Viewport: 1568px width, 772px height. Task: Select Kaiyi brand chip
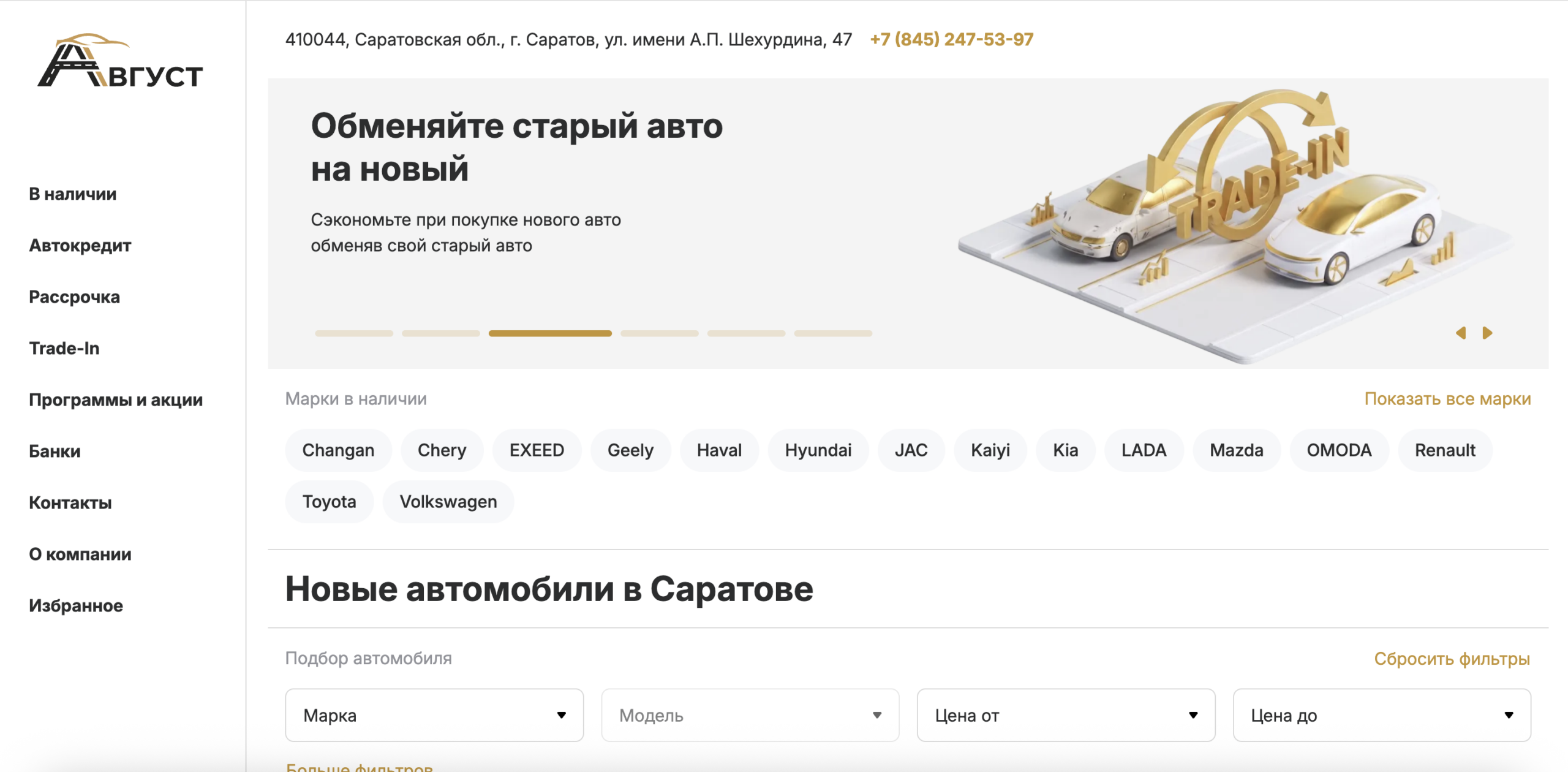coord(990,450)
